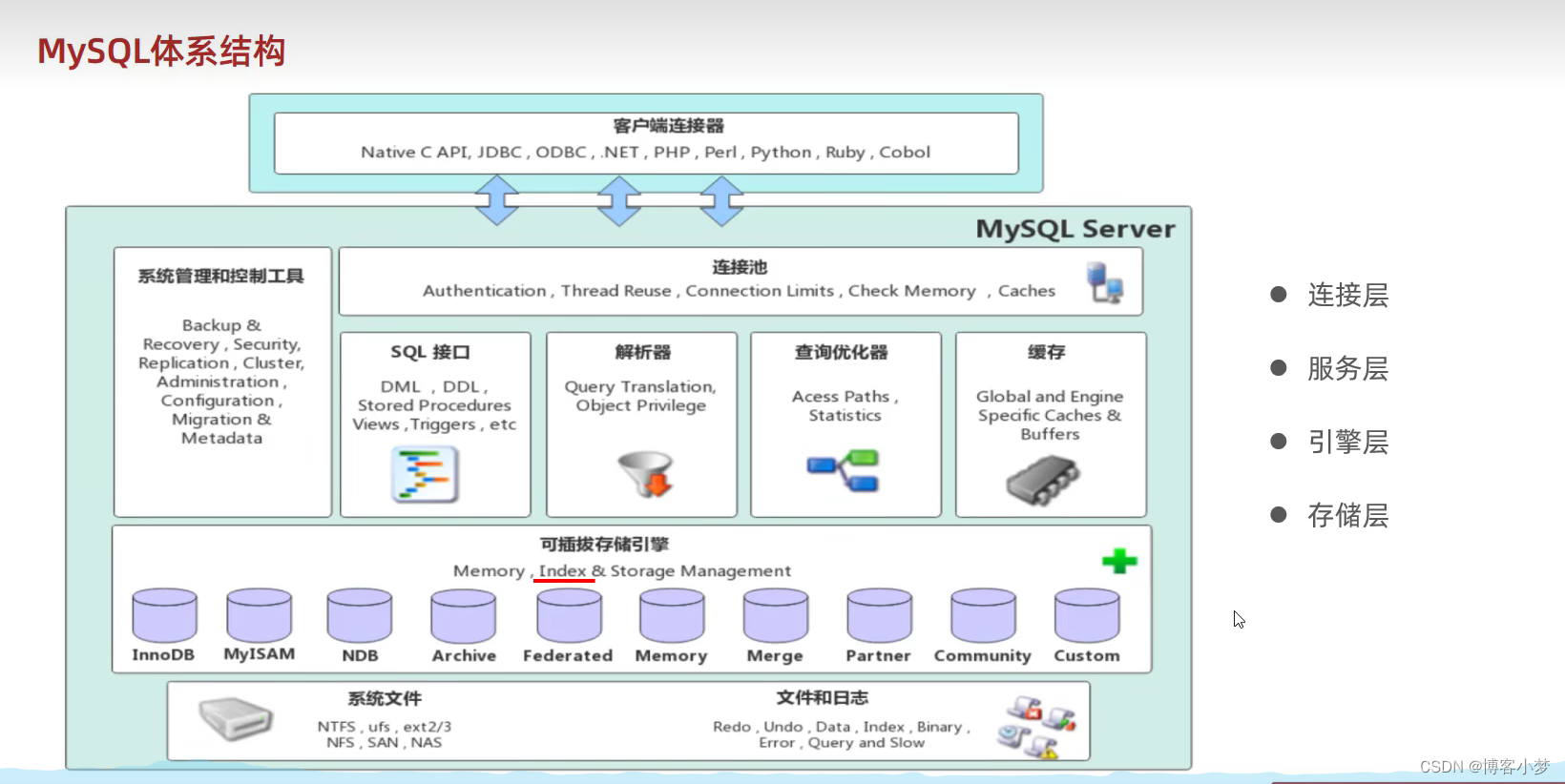Click the 解析器 heading
The height and width of the screenshot is (784, 1565).
click(642, 352)
